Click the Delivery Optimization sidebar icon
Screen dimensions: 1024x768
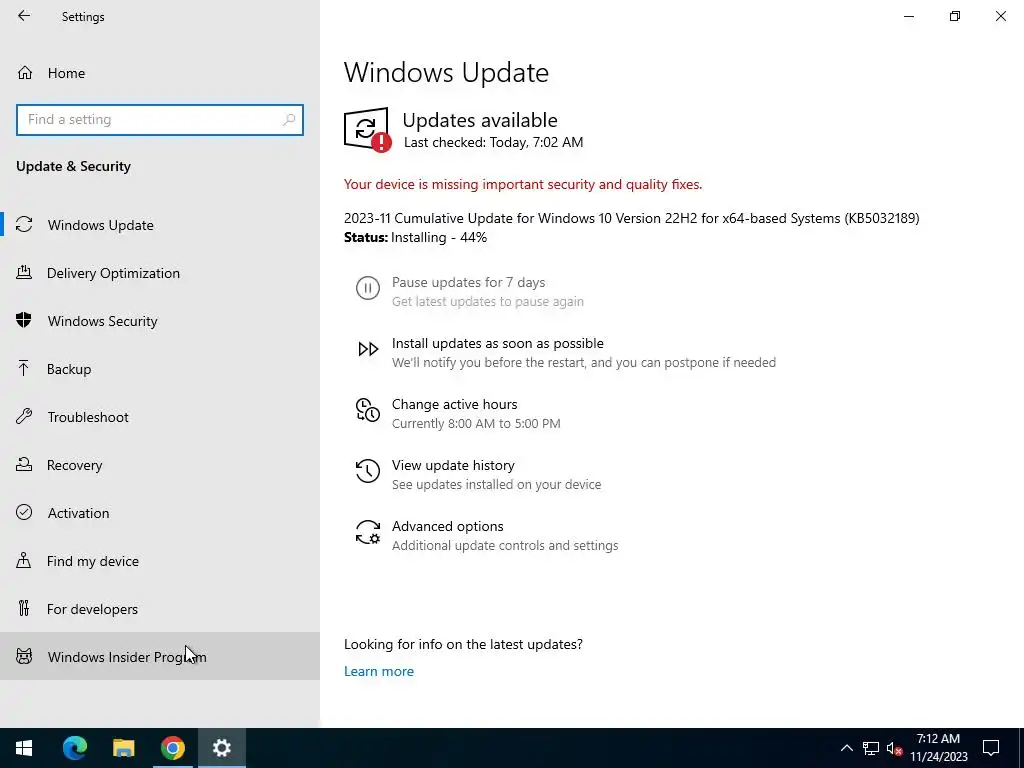[24, 272]
